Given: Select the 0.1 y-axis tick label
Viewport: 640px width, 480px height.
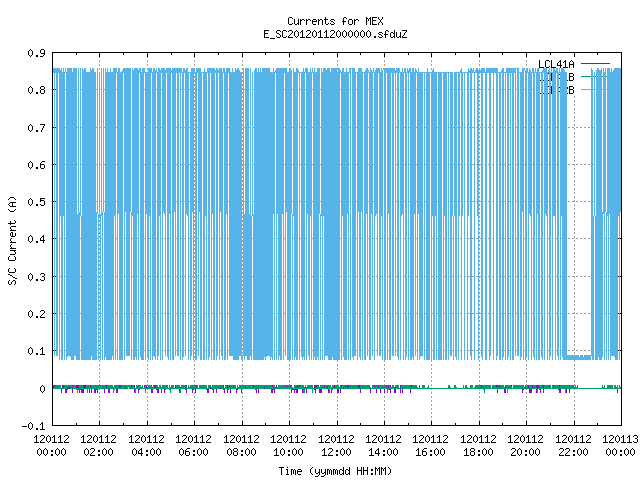Looking at the screenshot, I should pos(36,351).
